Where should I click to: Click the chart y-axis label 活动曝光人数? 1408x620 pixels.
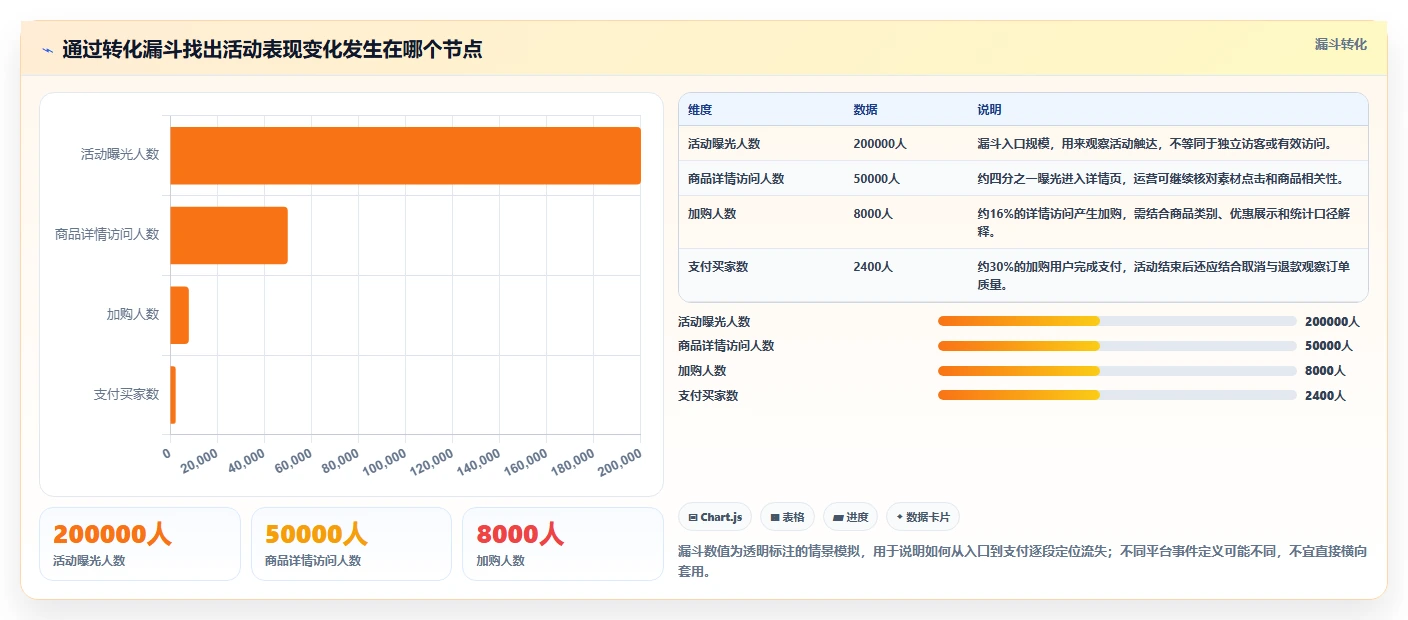pyautogui.click(x=120, y=155)
